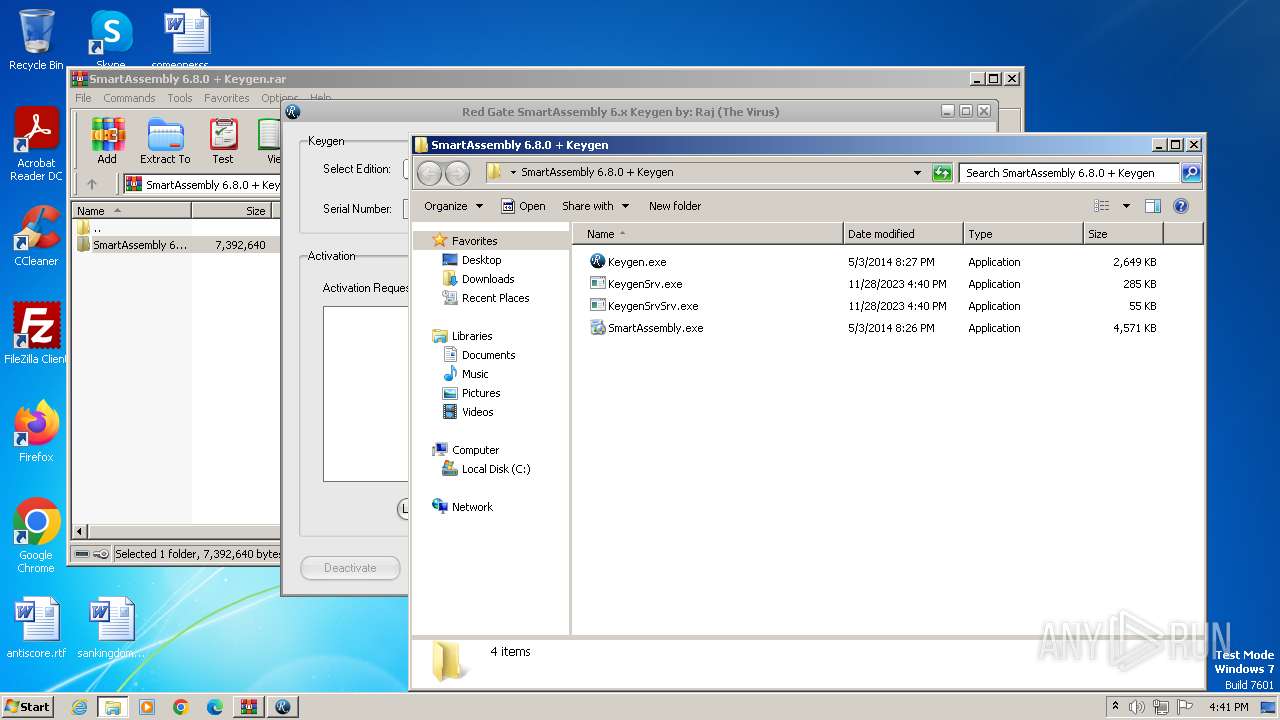Select Recent Places in Favorites

click(495, 298)
